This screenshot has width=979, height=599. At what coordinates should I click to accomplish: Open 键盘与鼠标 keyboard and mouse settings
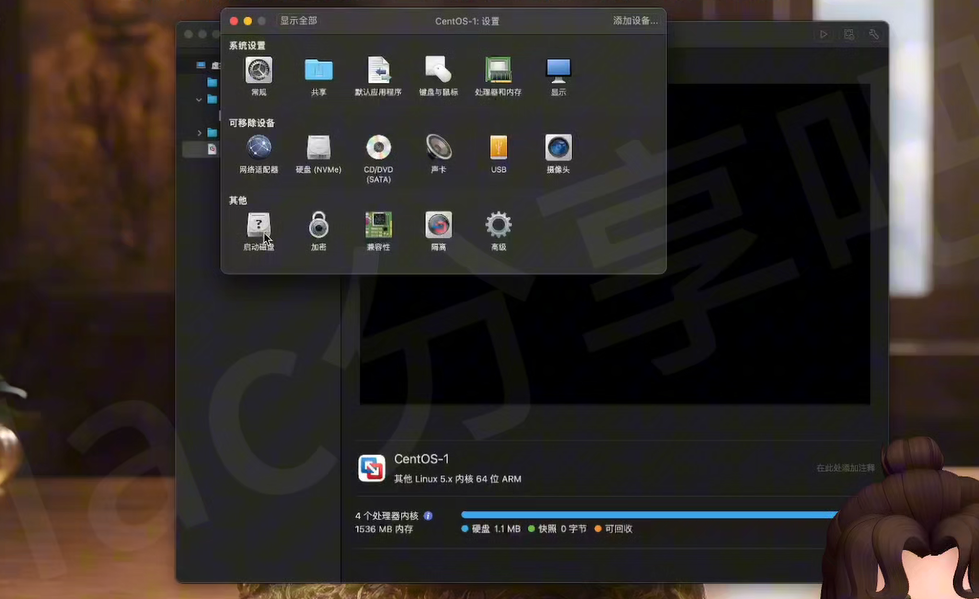[438, 70]
